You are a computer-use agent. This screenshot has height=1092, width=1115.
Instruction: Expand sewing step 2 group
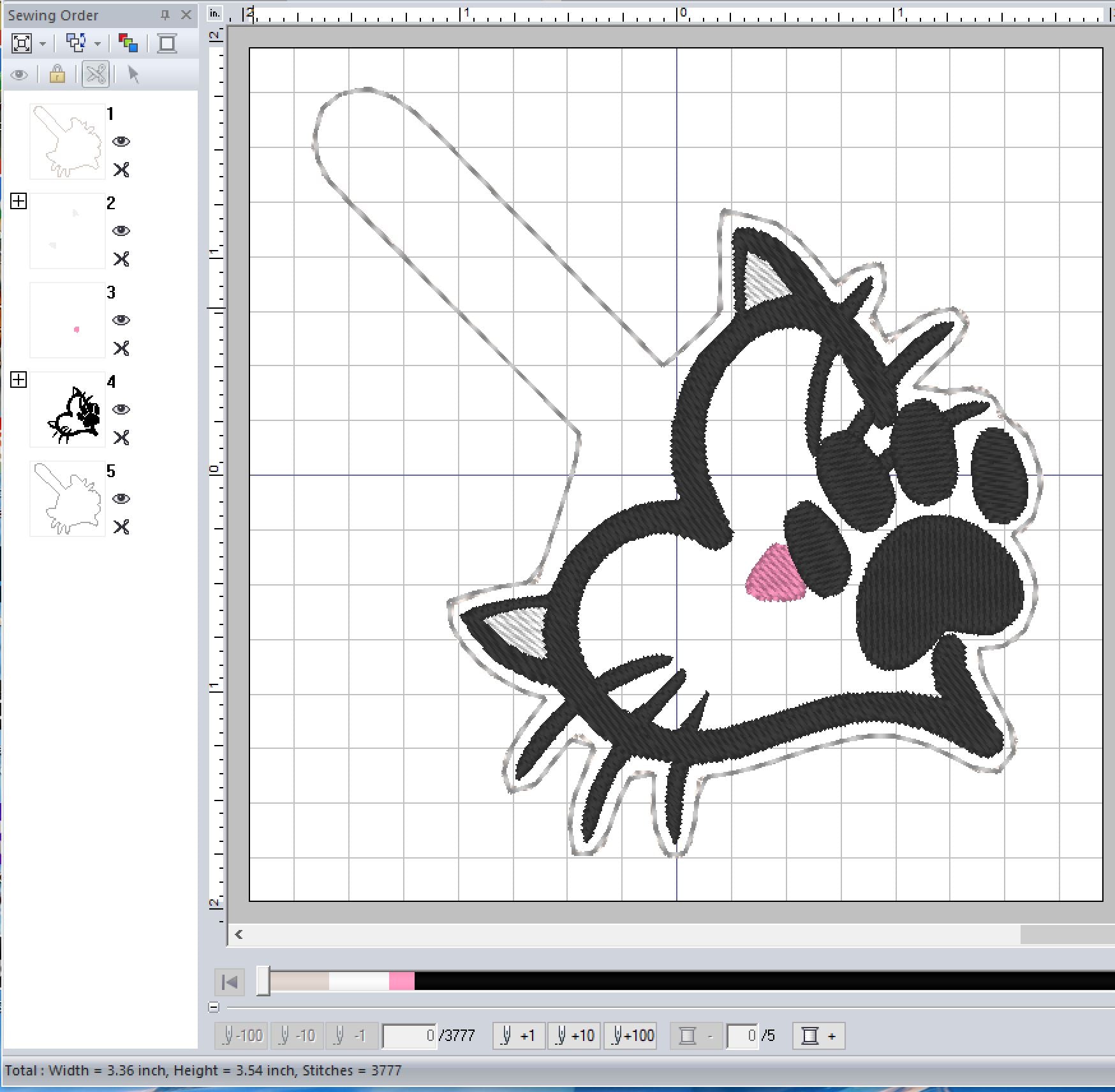[18, 202]
